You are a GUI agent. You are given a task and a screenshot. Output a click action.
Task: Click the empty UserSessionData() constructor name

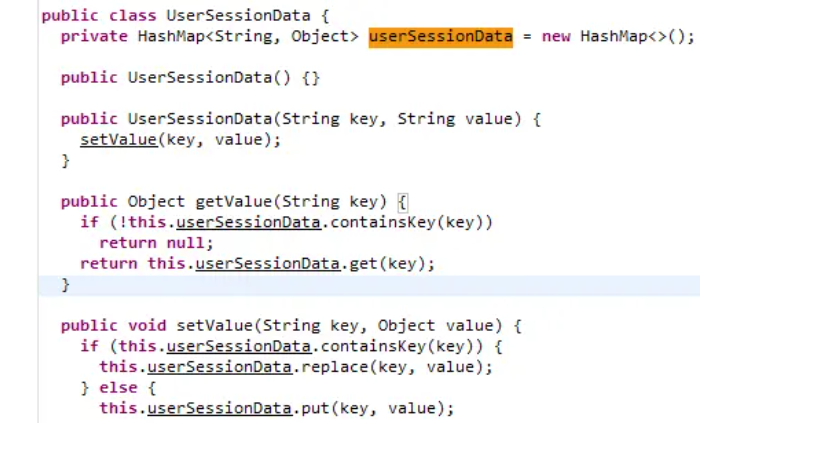(200, 78)
